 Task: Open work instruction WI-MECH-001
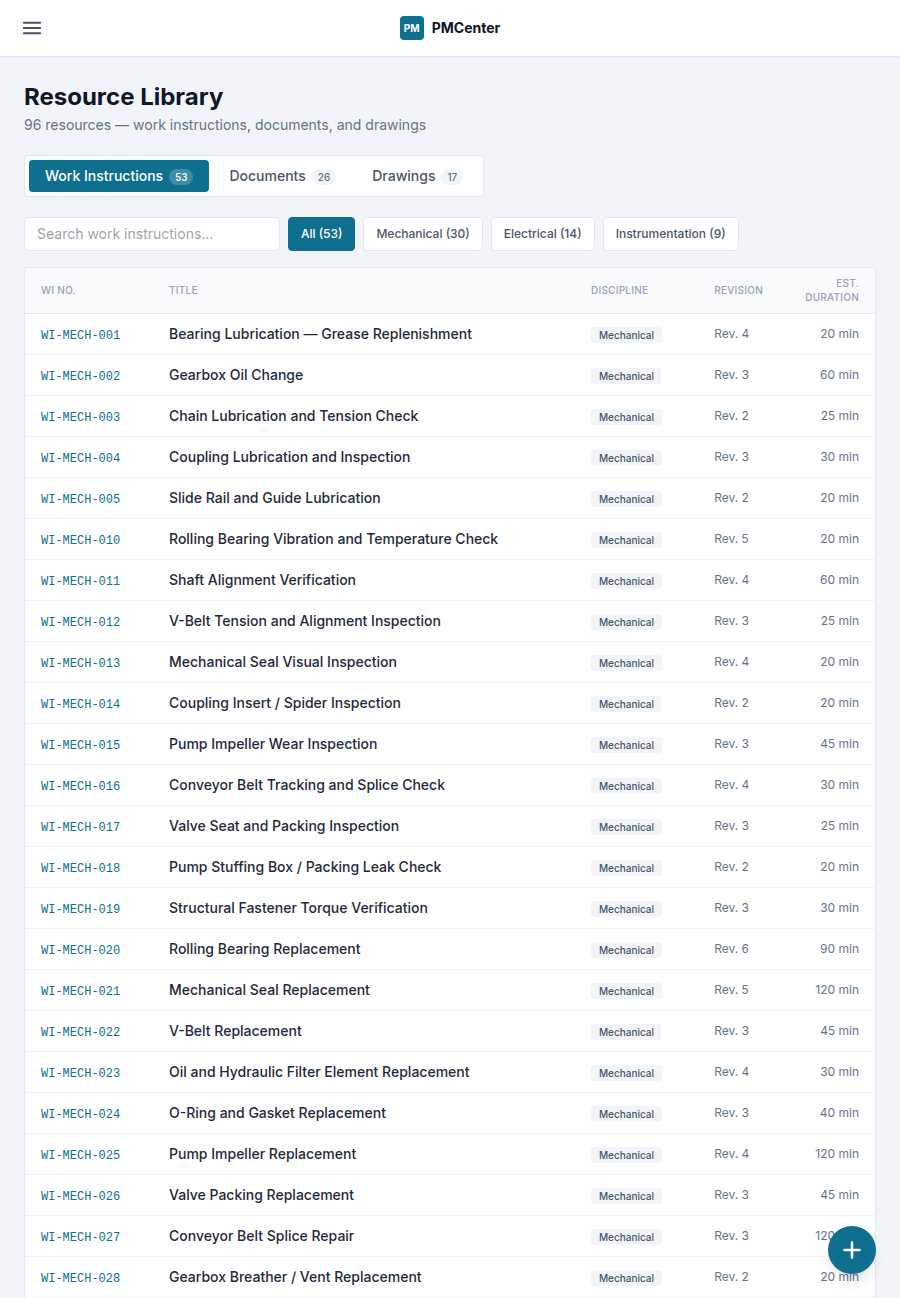[x=80, y=334]
